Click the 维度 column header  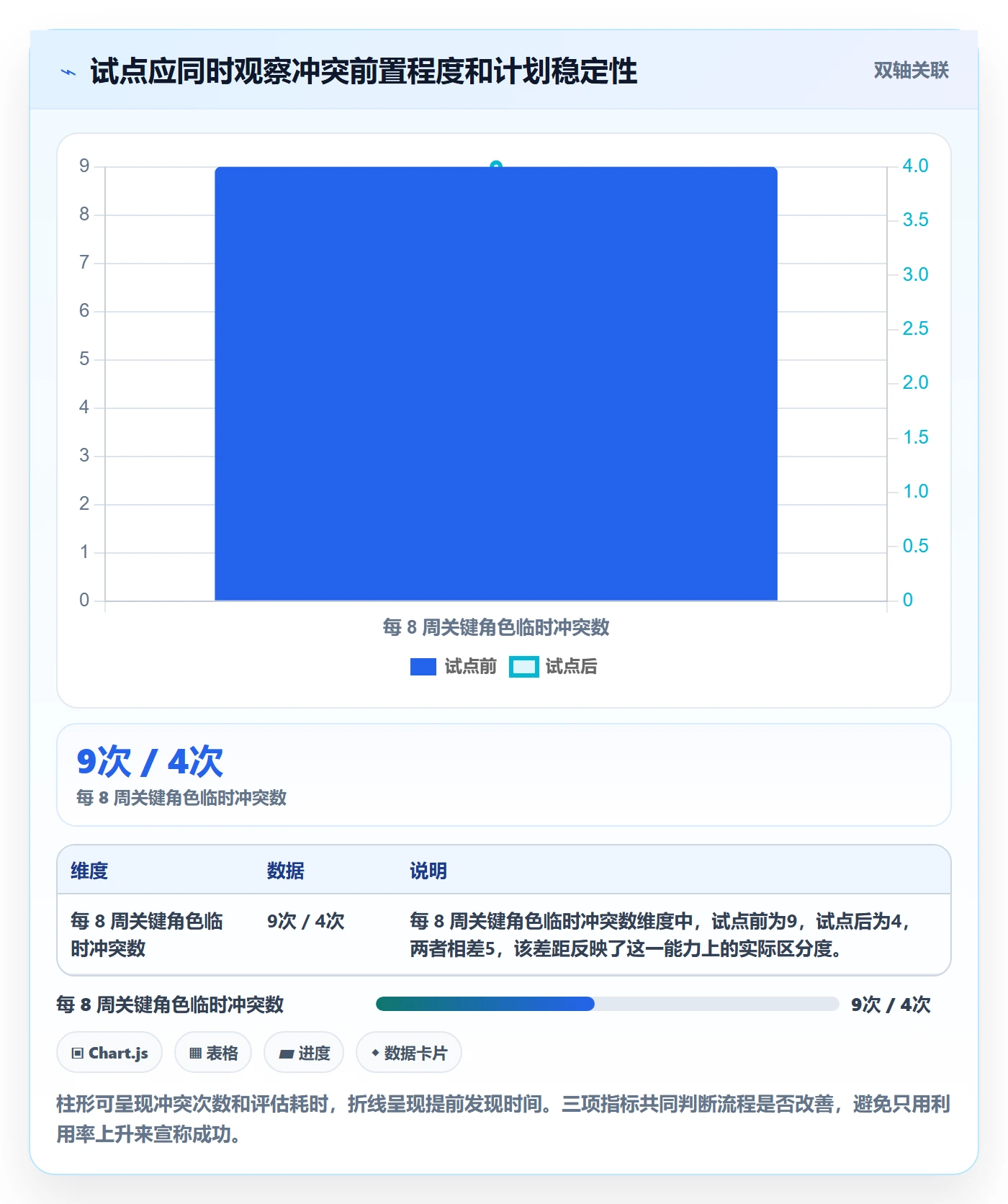[x=89, y=871]
